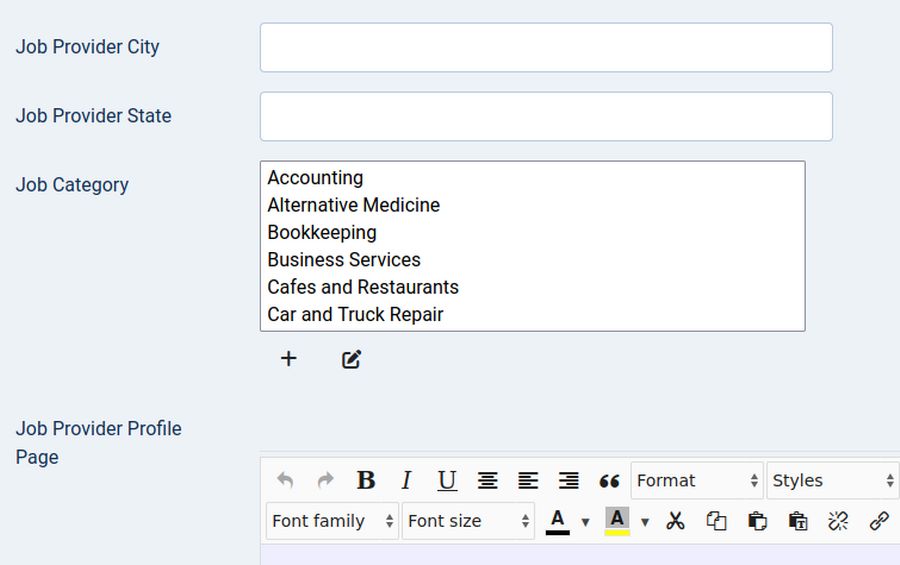Choose Cafes and Restaurants category
The height and width of the screenshot is (565, 900).
click(363, 287)
